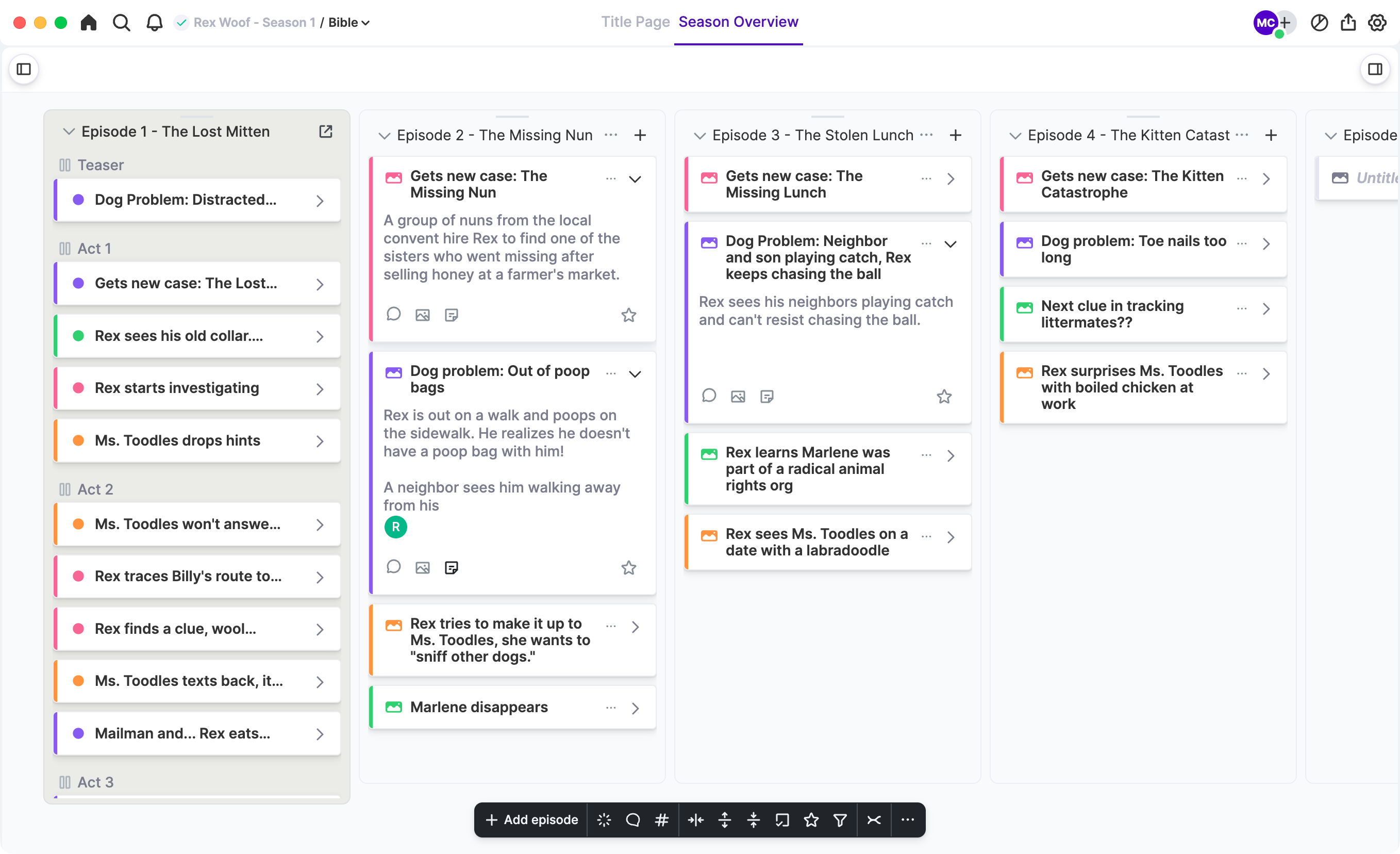The height and width of the screenshot is (854, 1400).
Task: Open Episode 1 in new window icon
Action: coord(326,132)
